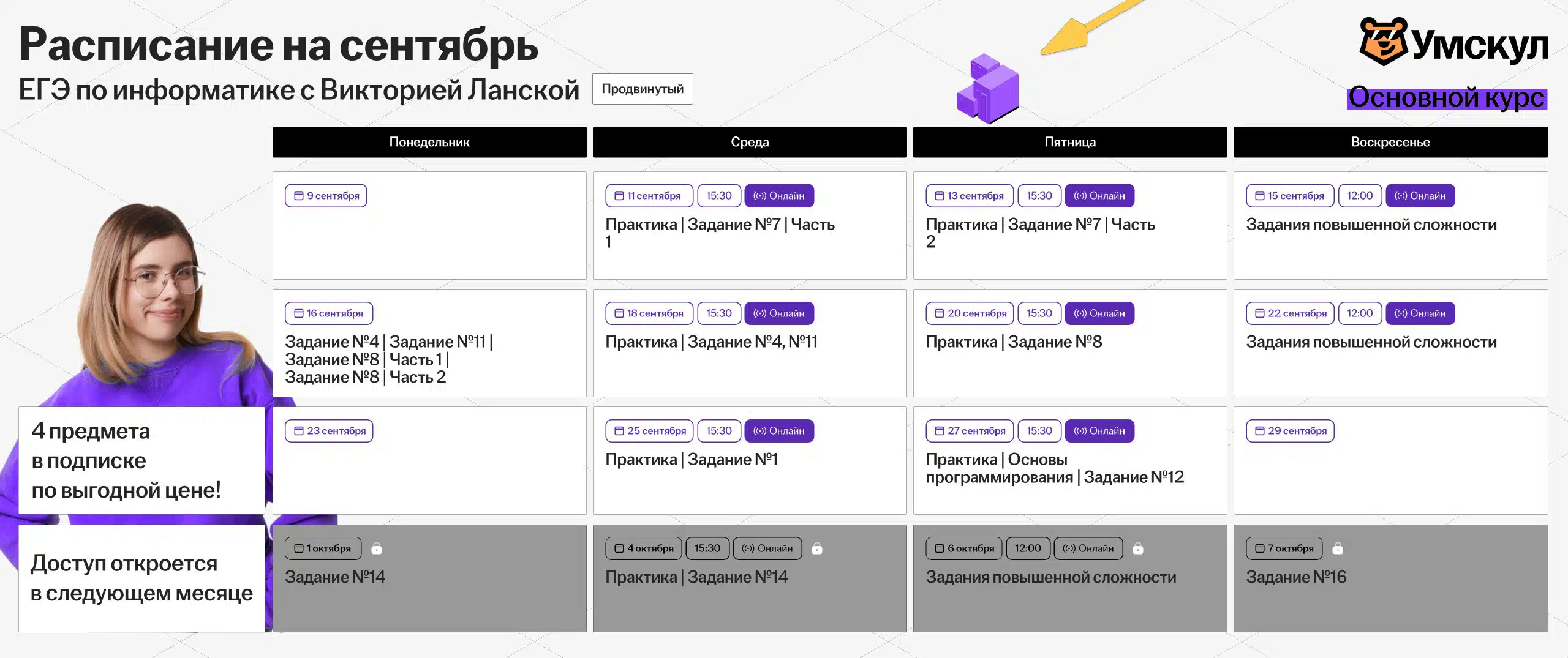Viewport: 1568px width, 658px height.
Task: Select the Среда column header
Action: coord(749,142)
